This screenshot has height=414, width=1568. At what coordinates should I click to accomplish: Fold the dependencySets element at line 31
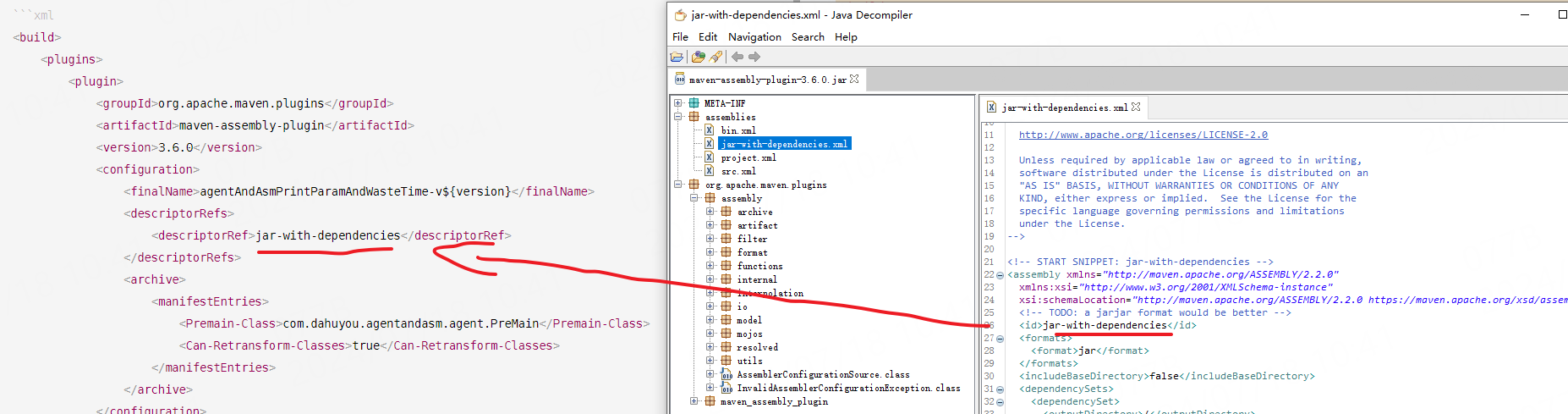tap(1000, 389)
